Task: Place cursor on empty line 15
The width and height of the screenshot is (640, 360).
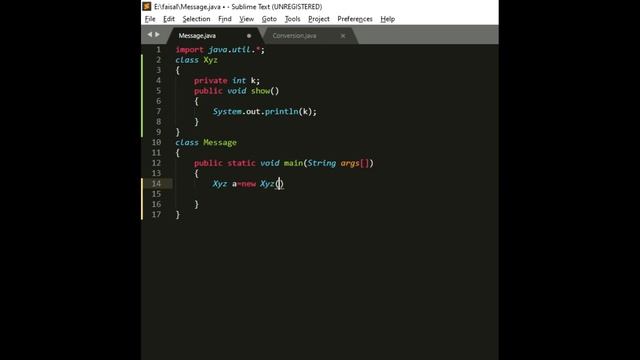Action: pyautogui.click(x=335, y=194)
